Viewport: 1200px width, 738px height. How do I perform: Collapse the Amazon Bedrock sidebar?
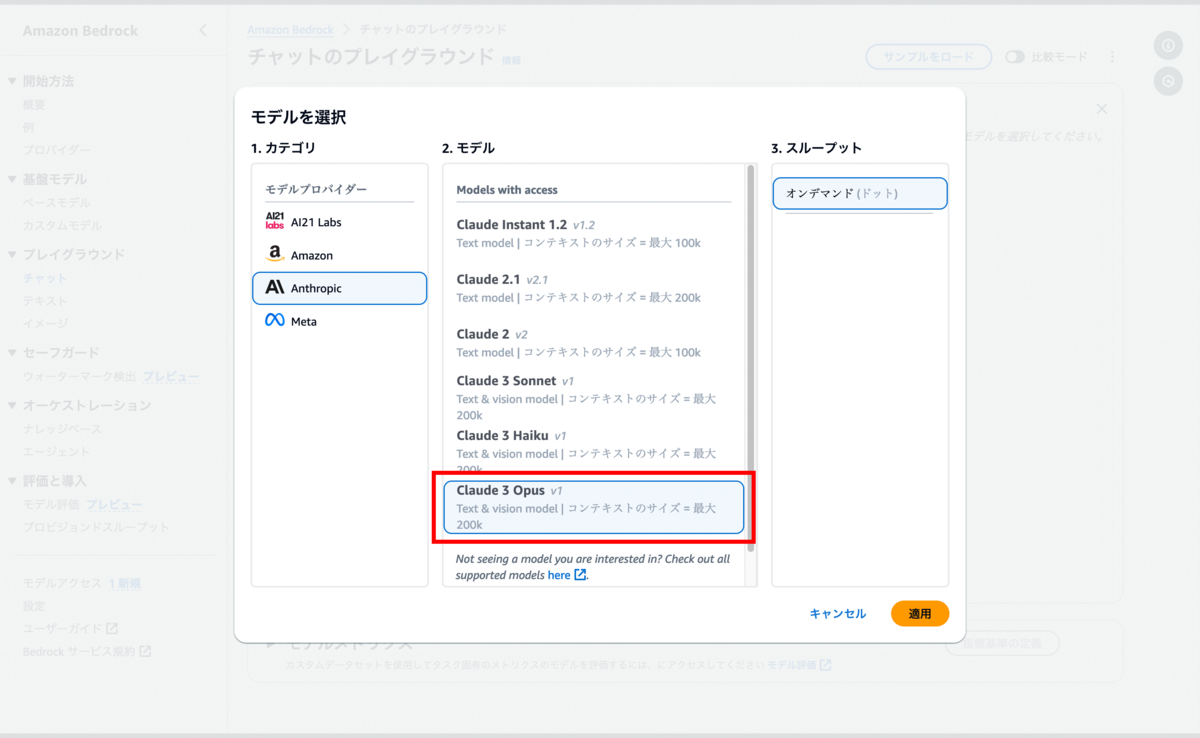point(203,31)
